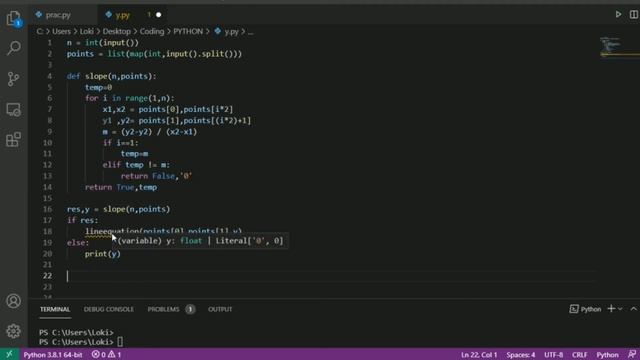Open the launch profile dropdown beside plus
This screenshot has width=640, height=360.
pos(620,309)
